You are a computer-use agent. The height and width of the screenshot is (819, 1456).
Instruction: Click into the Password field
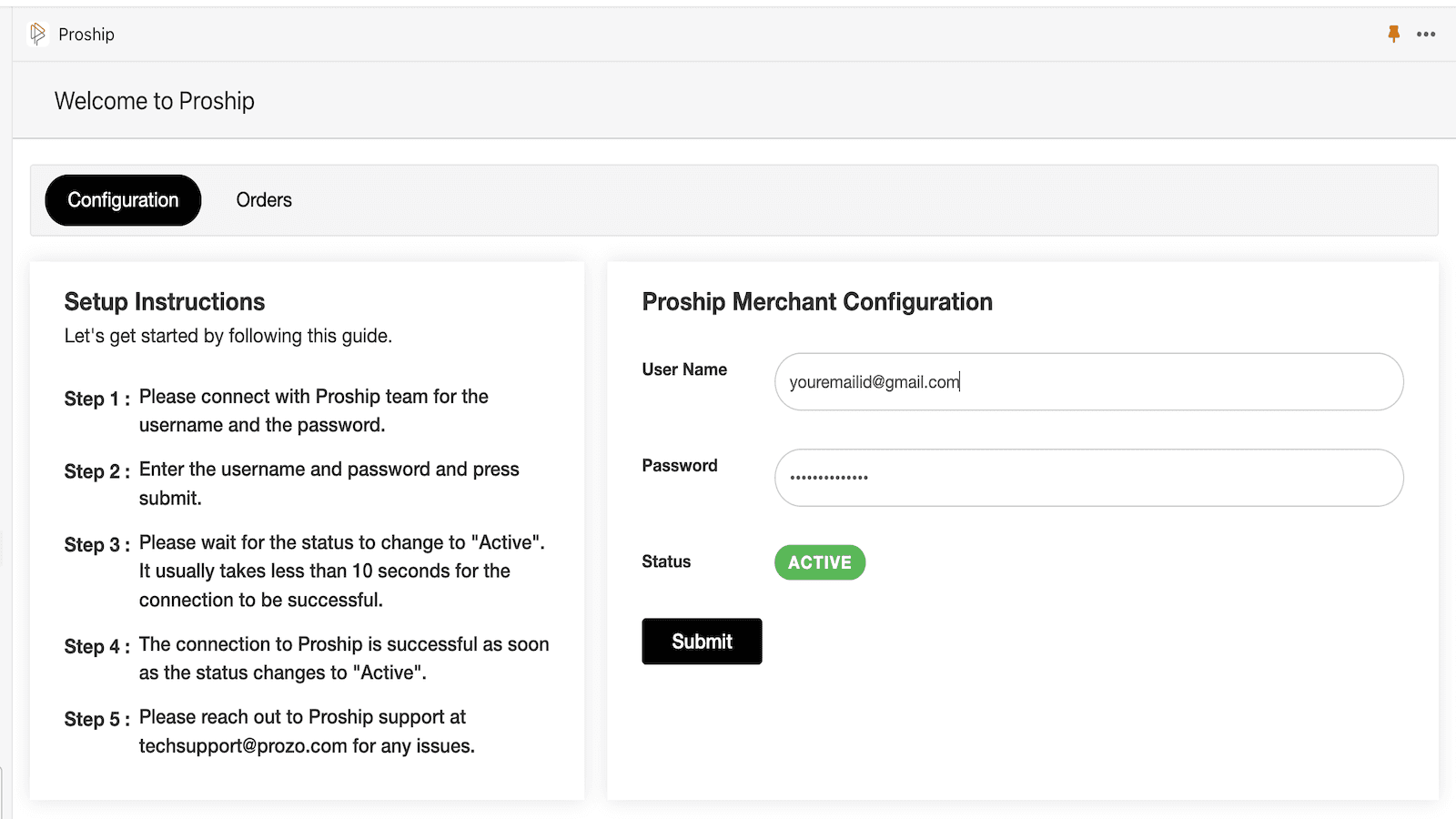coord(1088,478)
